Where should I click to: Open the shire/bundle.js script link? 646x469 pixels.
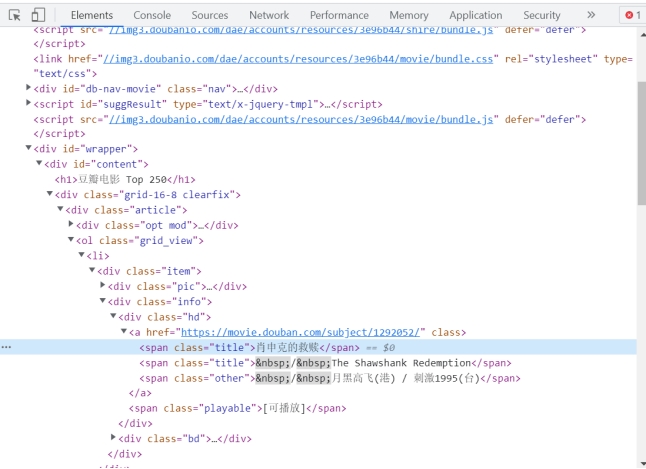(x=301, y=30)
